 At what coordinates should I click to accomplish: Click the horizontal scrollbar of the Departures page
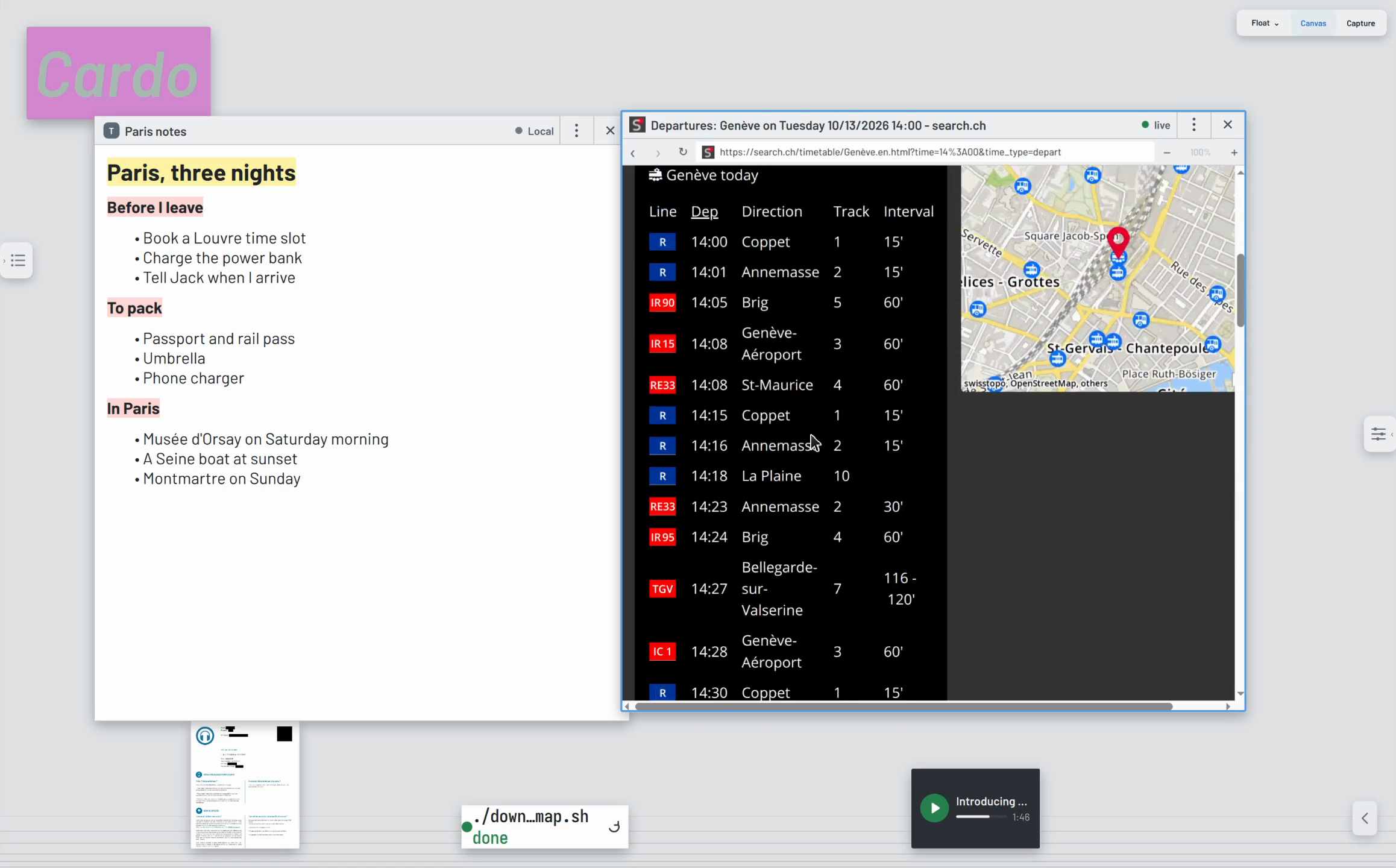click(904, 706)
